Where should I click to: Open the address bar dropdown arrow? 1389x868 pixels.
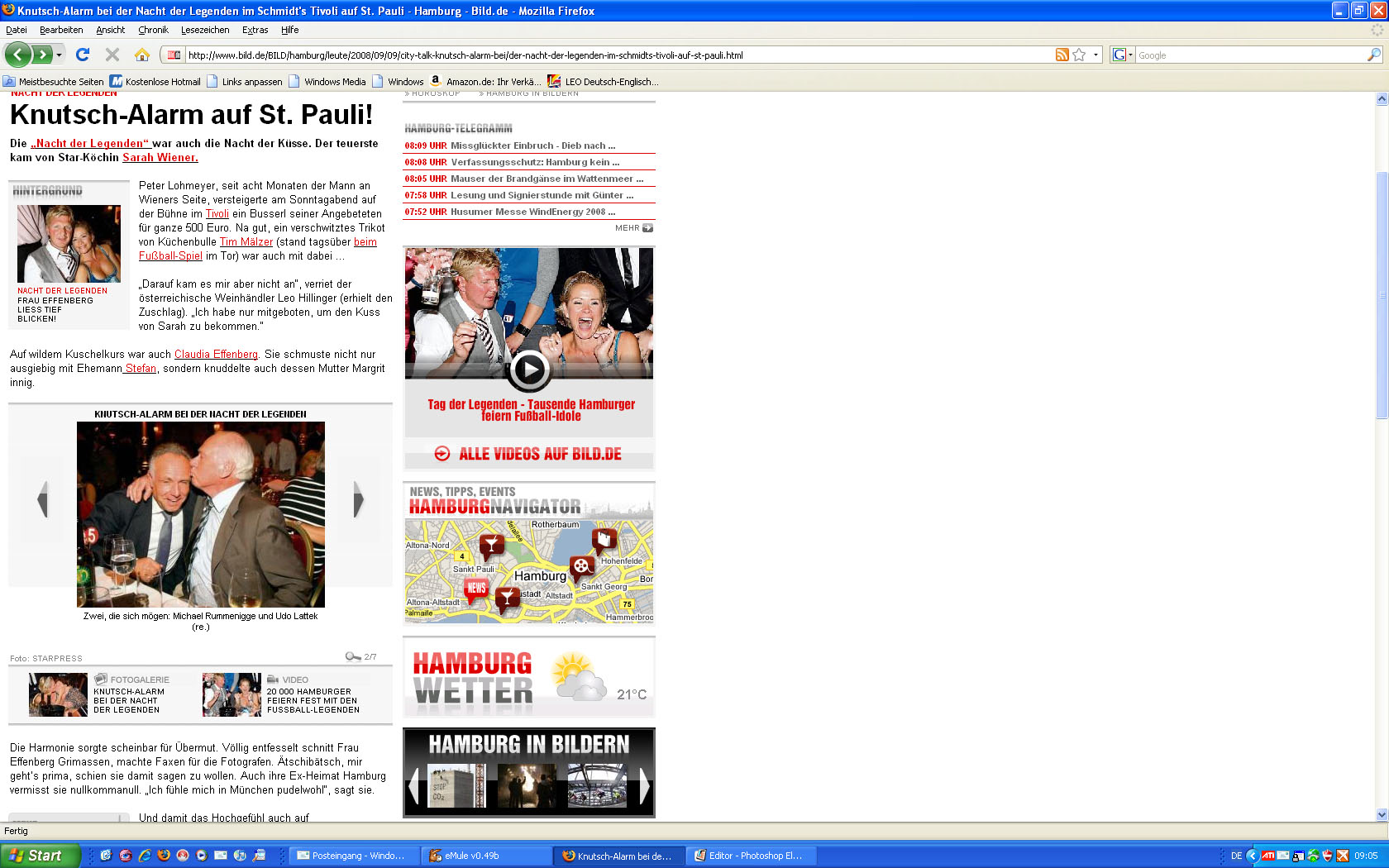[1096, 55]
